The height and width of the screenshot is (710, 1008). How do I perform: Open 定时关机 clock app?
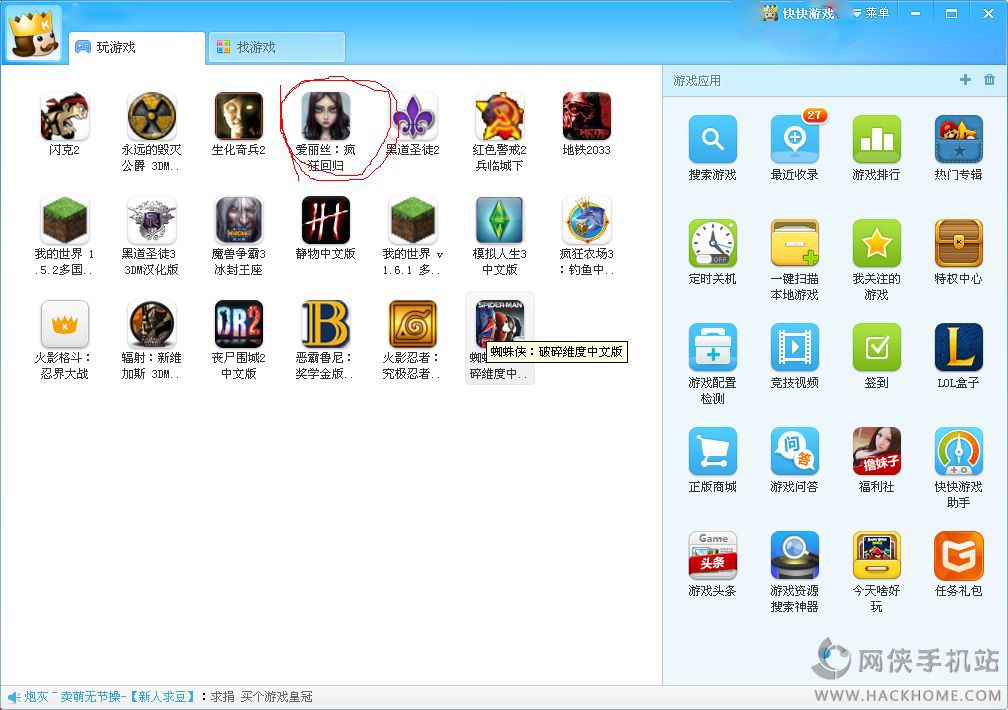pyautogui.click(x=712, y=243)
